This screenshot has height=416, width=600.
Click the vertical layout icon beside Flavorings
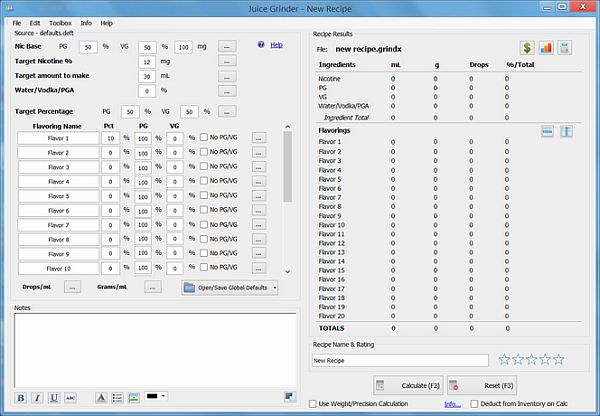(x=566, y=132)
